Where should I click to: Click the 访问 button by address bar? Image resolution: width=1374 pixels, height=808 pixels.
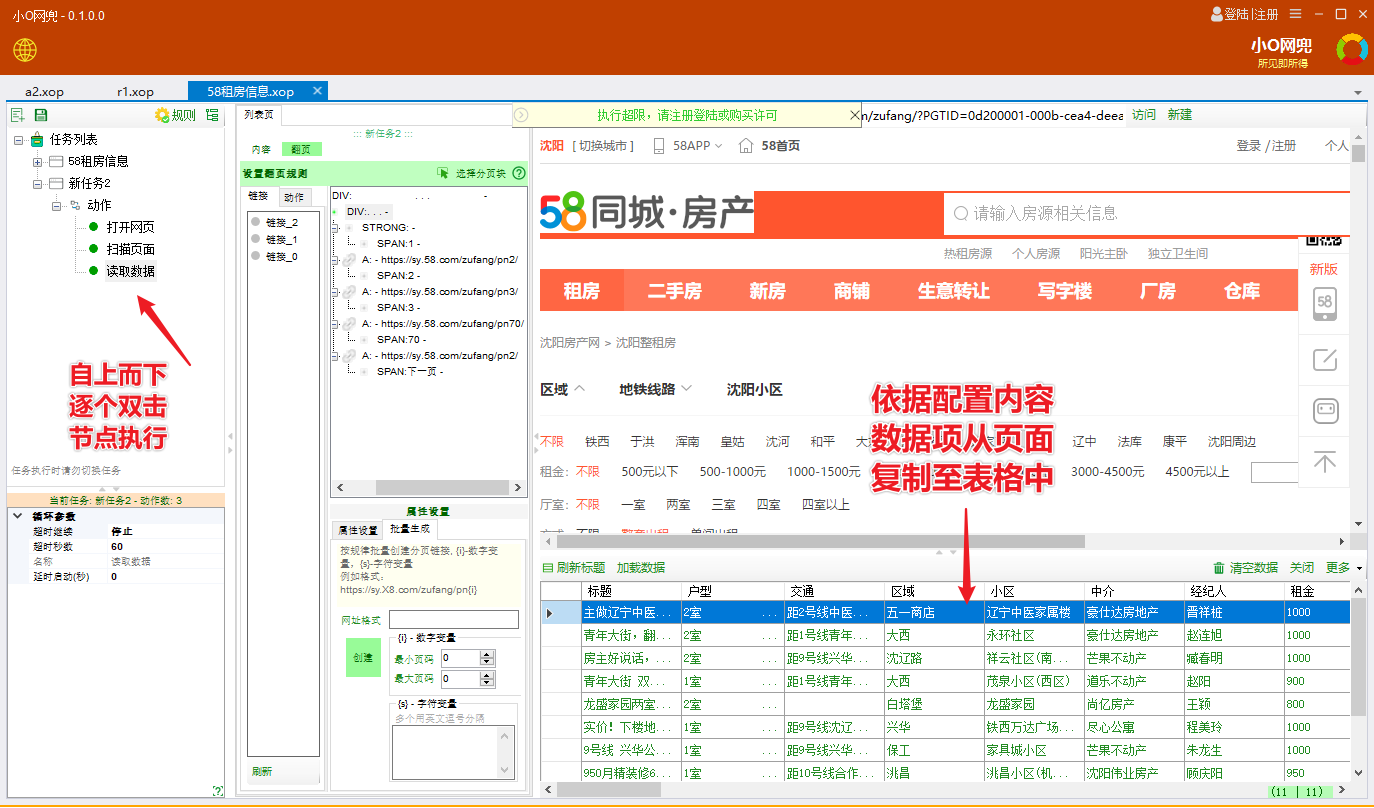pyautogui.click(x=1143, y=115)
